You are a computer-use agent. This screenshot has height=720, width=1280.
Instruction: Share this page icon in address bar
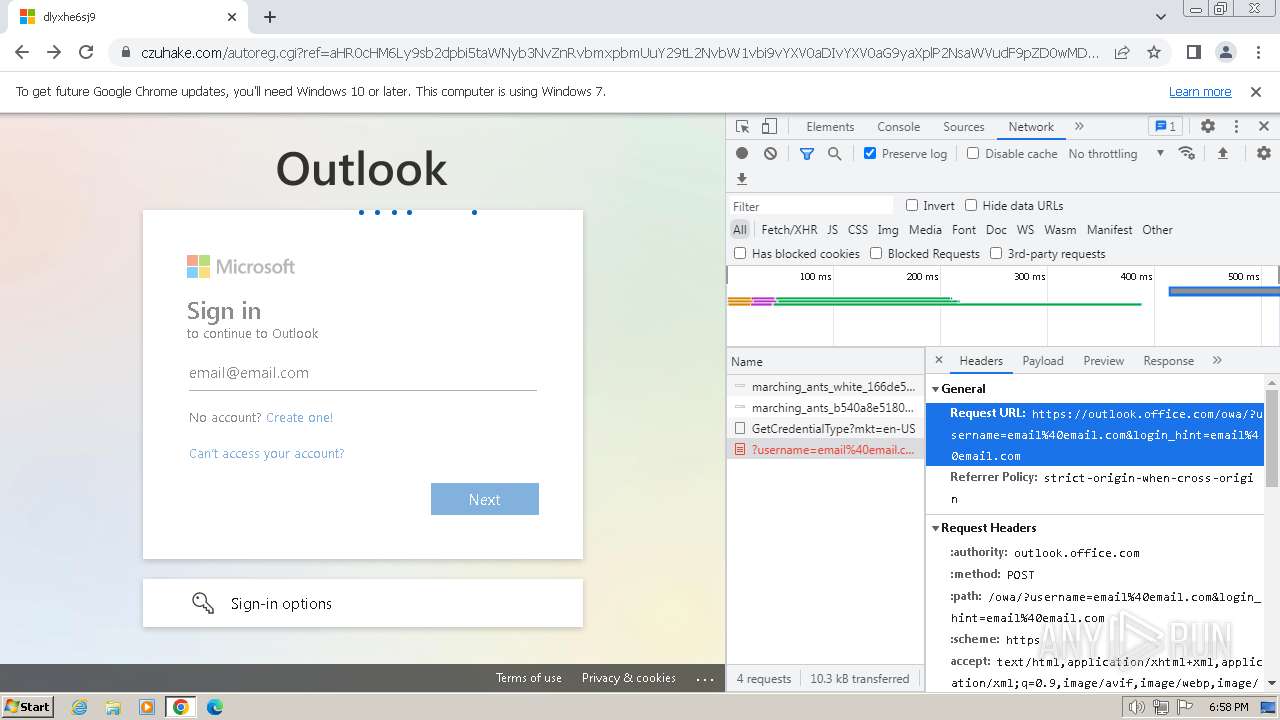(1122, 52)
